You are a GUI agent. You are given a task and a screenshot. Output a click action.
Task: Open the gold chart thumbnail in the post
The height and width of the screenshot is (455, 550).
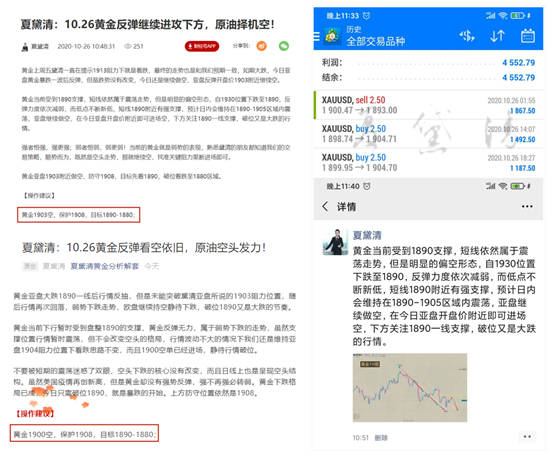coord(410,387)
